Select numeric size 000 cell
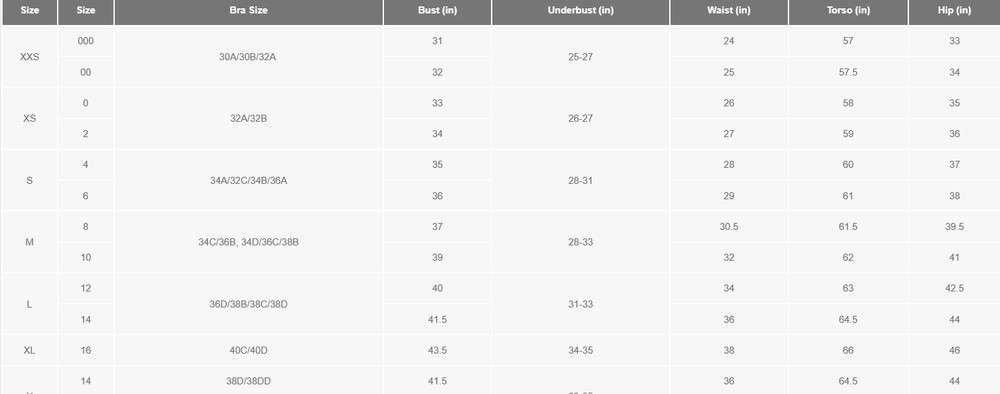The width and height of the screenshot is (1000, 394). [85, 41]
